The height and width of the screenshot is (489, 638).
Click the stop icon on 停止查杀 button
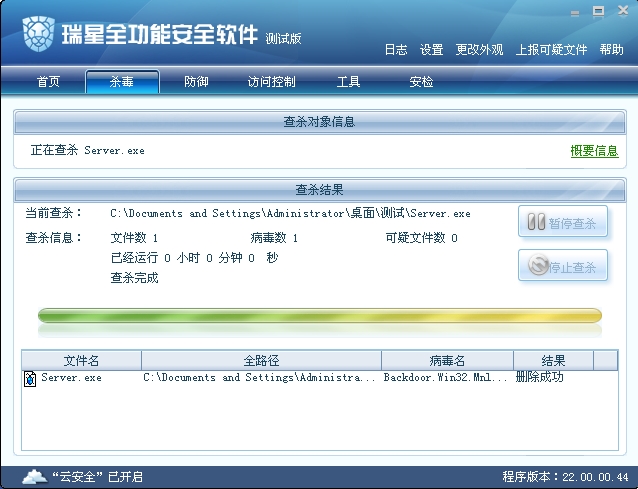tap(538, 265)
